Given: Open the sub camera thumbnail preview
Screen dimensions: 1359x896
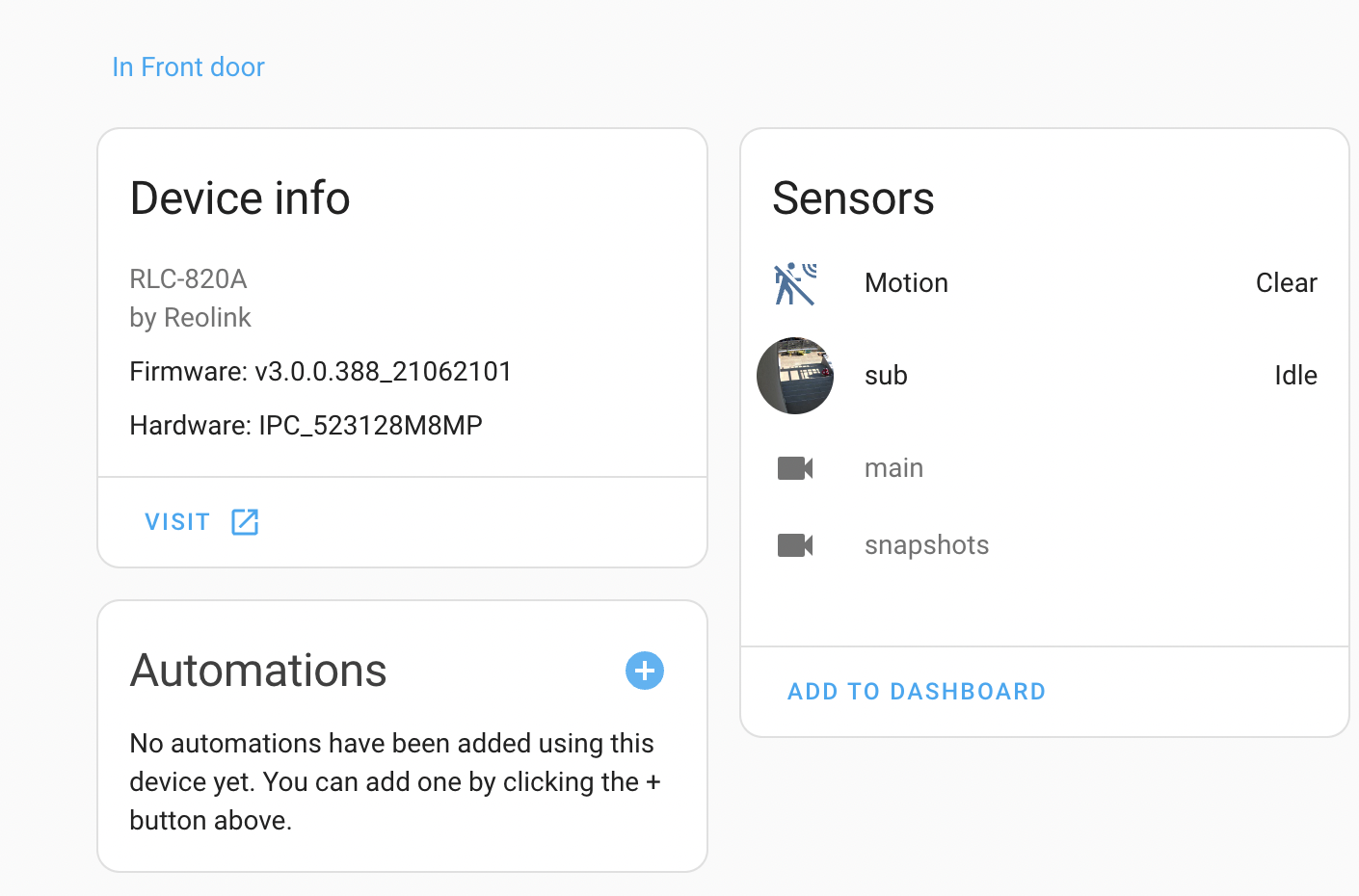Looking at the screenshot, I should (794, 376).
